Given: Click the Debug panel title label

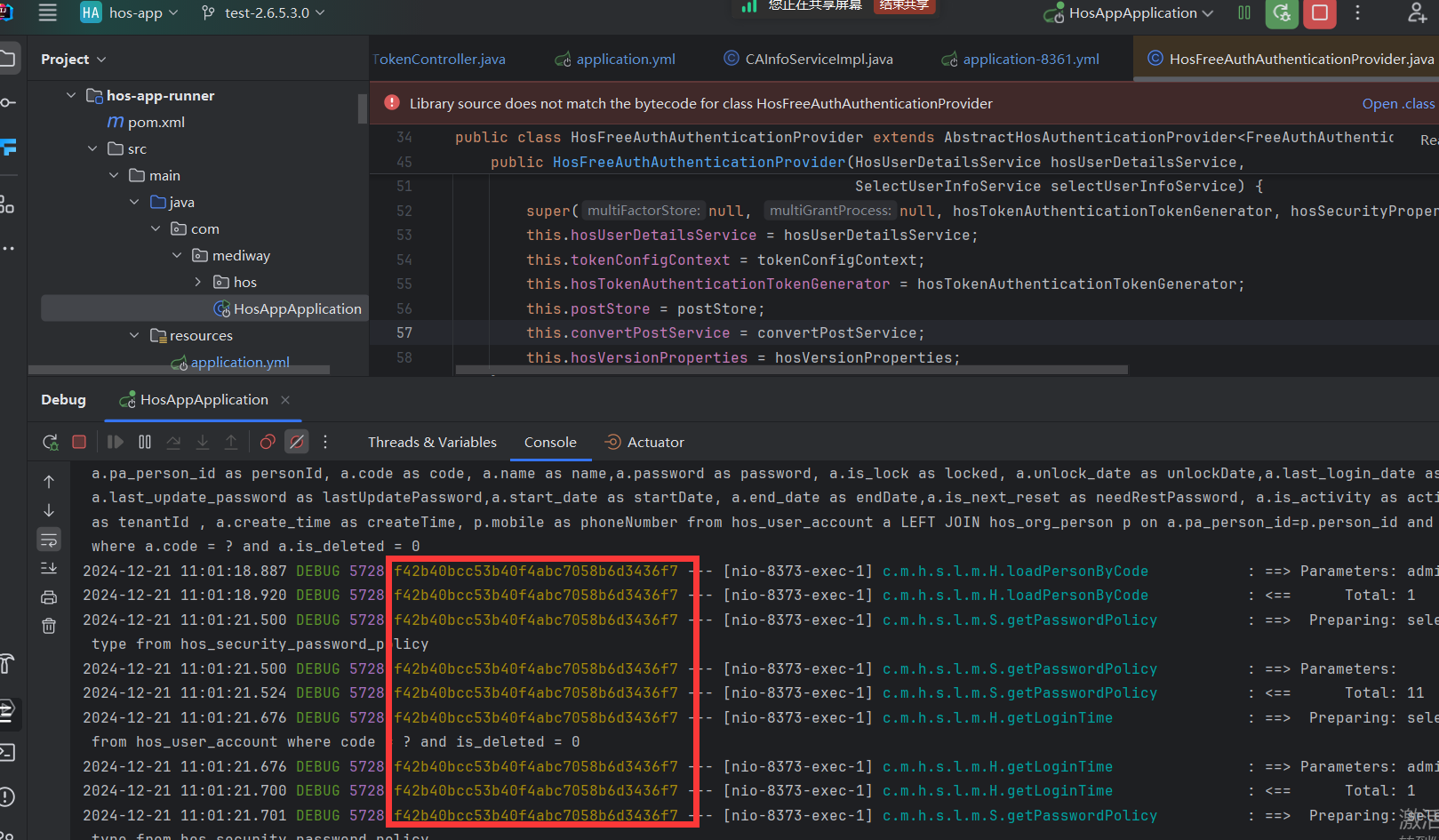Looking at the screenshot, I should coord(63,400).
